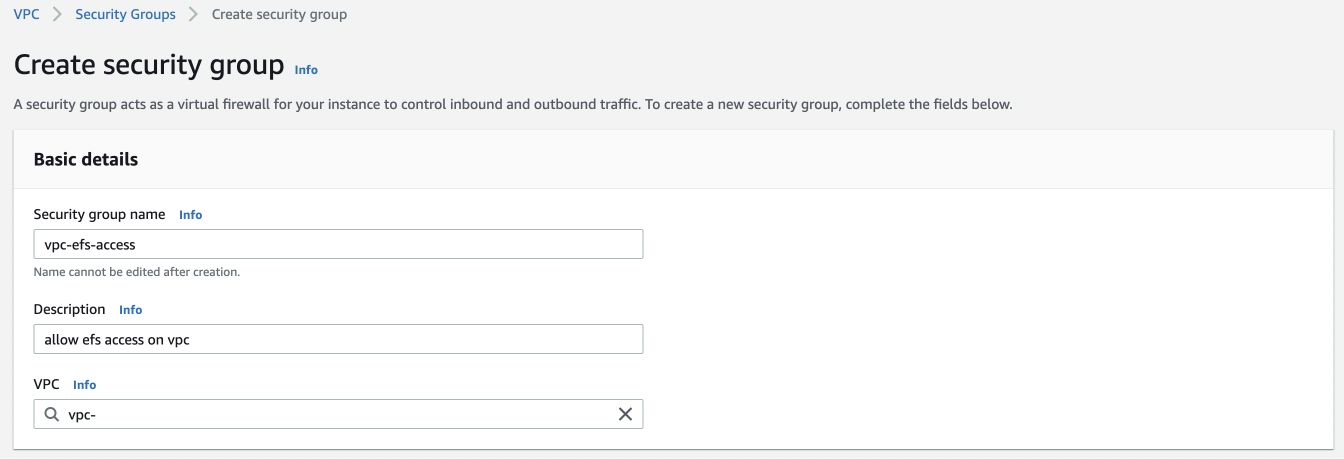Select the 'Create security group' breadcrumb text
1344x459 pixels.
point(280,15)
